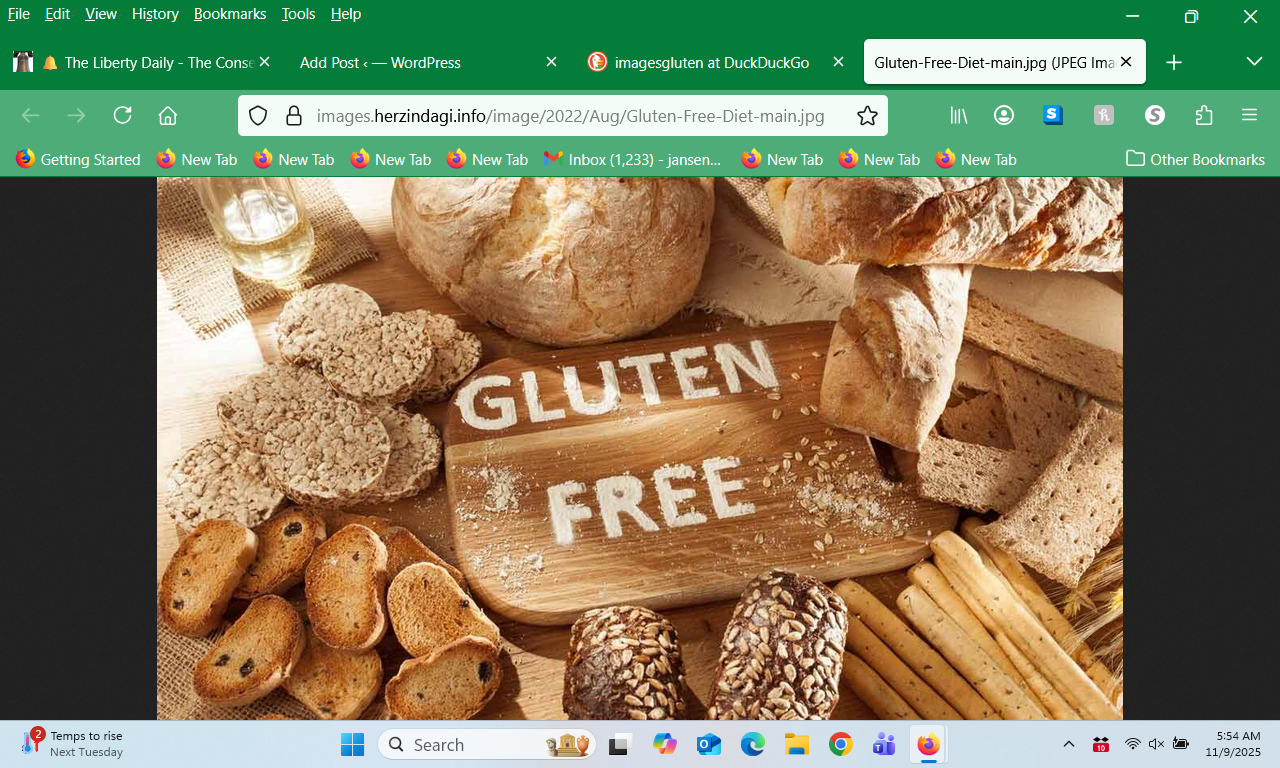Open the Extensions puzzle icon

(1204, 116)
